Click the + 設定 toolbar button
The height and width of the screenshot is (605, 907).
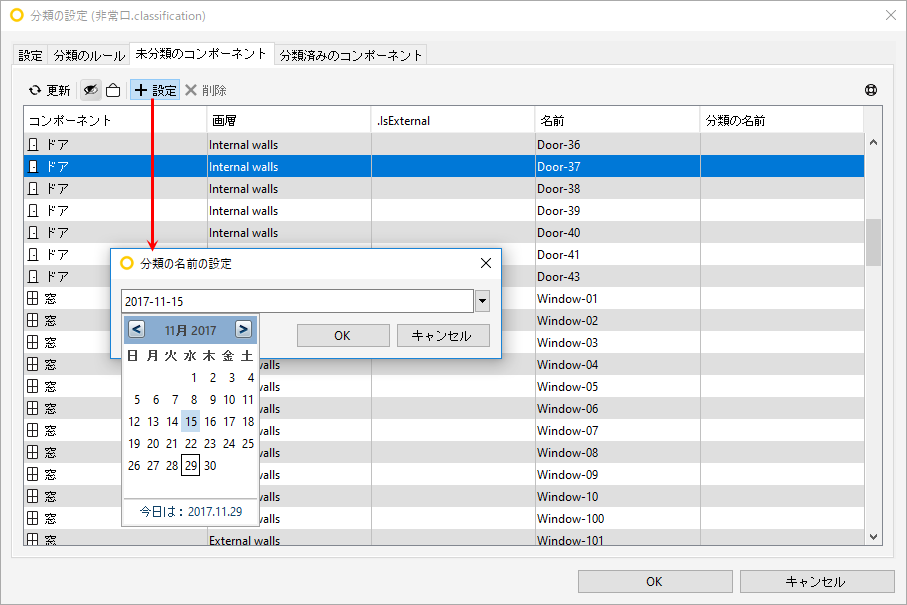click(x=155, y=90)
